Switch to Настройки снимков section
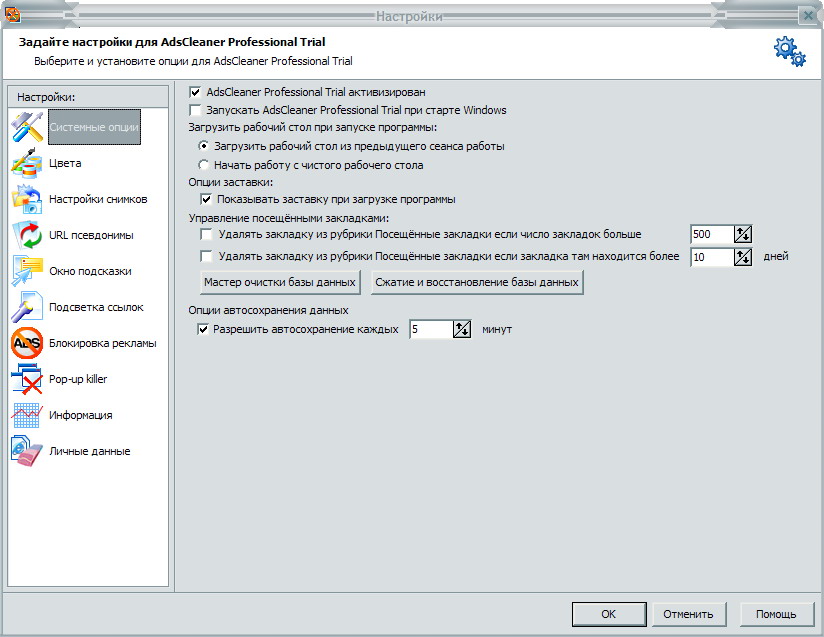The width and height of the screenshot is (824, 637). 98,199
